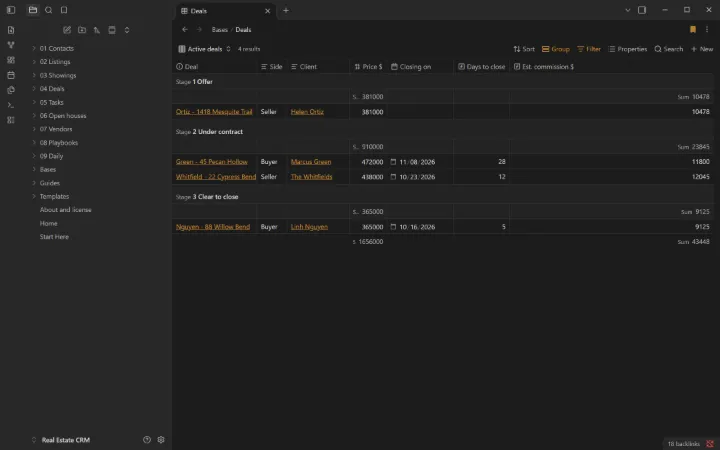Expand the 02 Listings folder
This screenshot has height=450, width=720.
click(x=55, y=62)
